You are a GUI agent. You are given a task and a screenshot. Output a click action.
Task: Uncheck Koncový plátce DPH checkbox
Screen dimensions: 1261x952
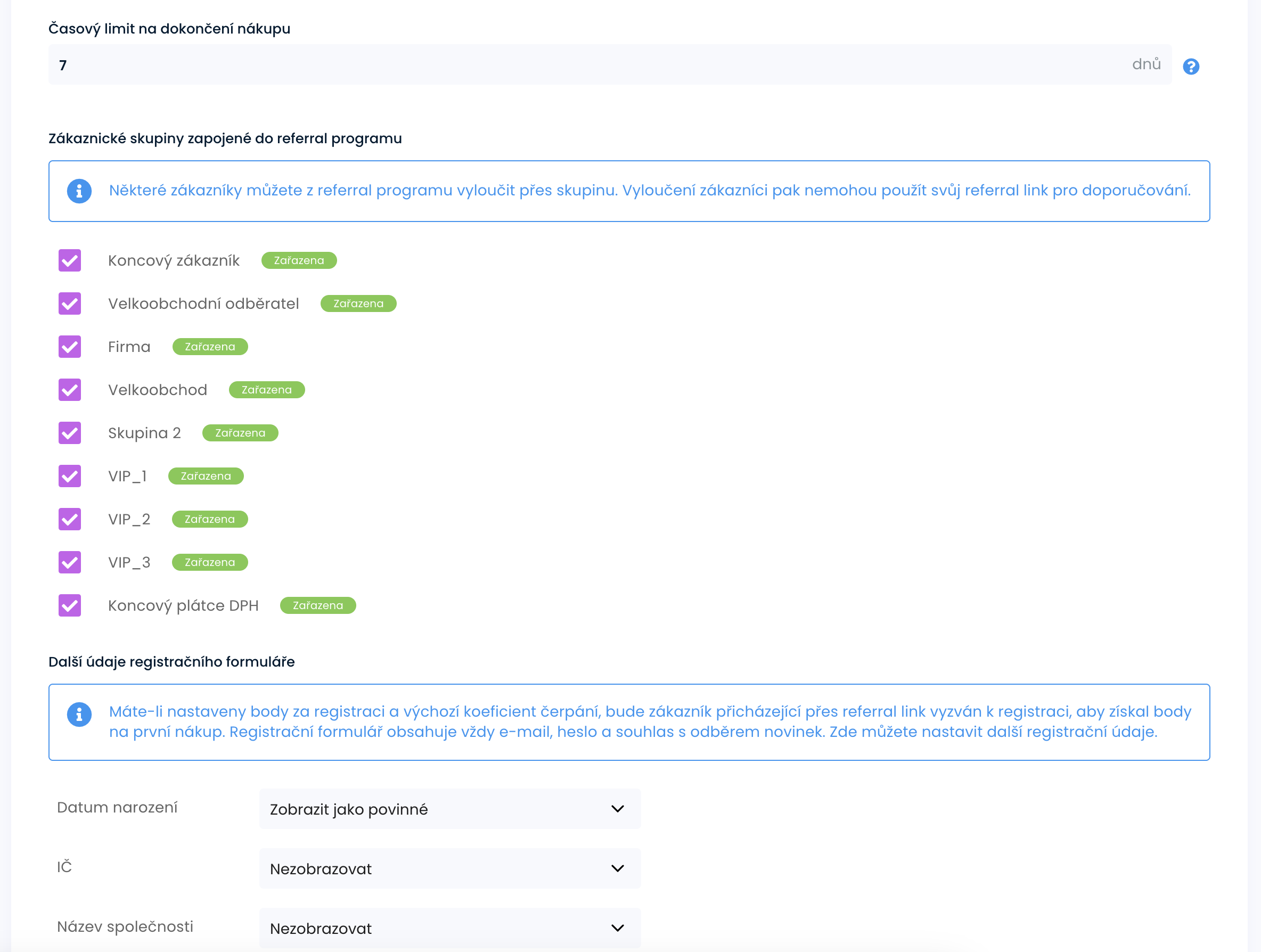[70, 605]
